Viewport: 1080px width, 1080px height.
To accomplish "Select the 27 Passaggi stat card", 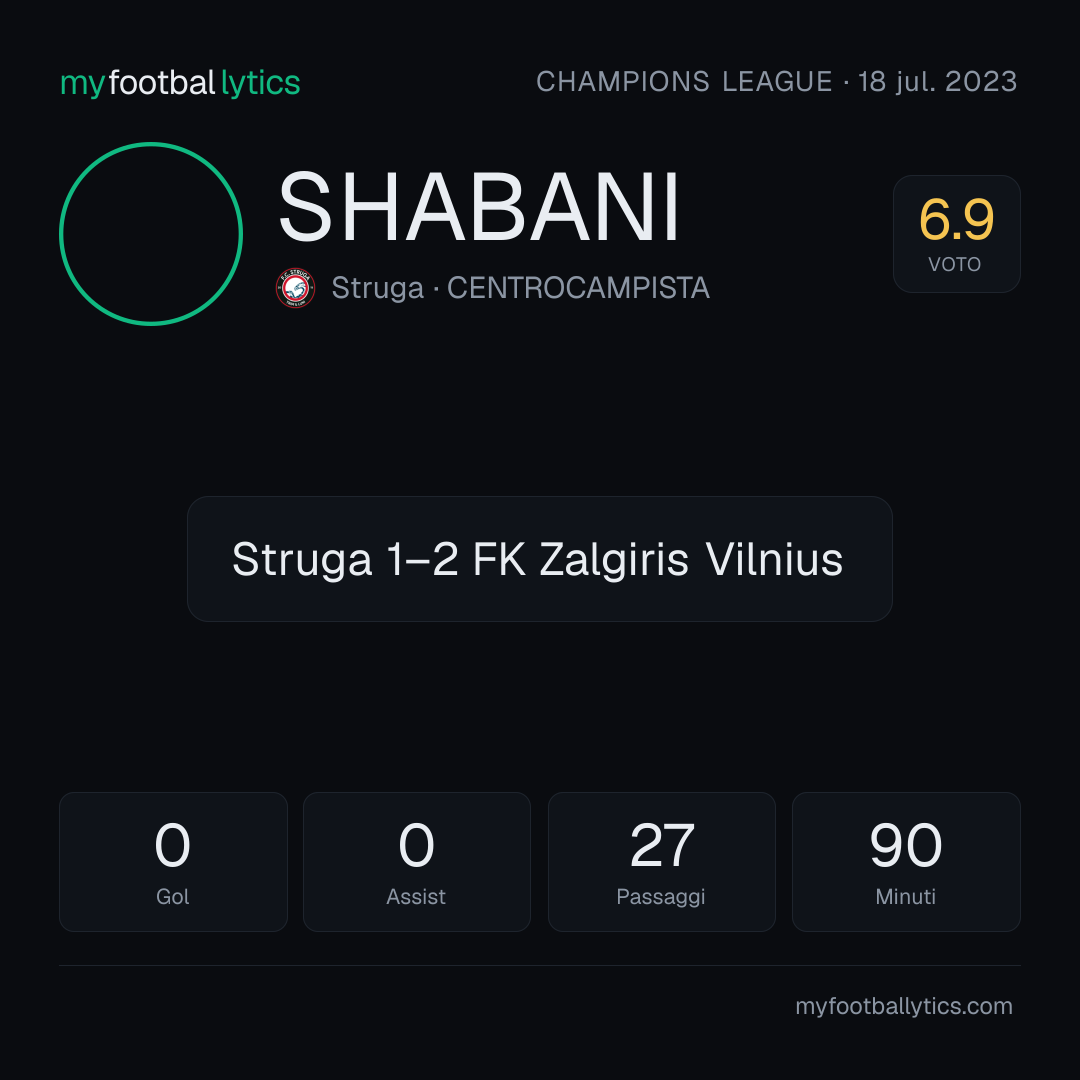I will coord(661,862).
